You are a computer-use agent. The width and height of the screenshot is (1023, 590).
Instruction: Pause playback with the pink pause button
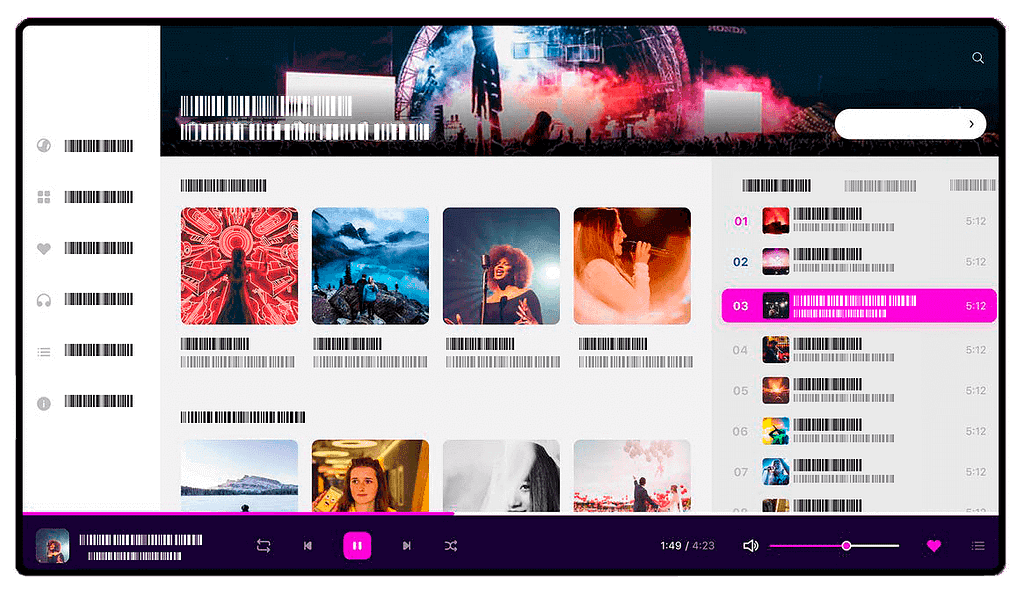click(357, 546)
